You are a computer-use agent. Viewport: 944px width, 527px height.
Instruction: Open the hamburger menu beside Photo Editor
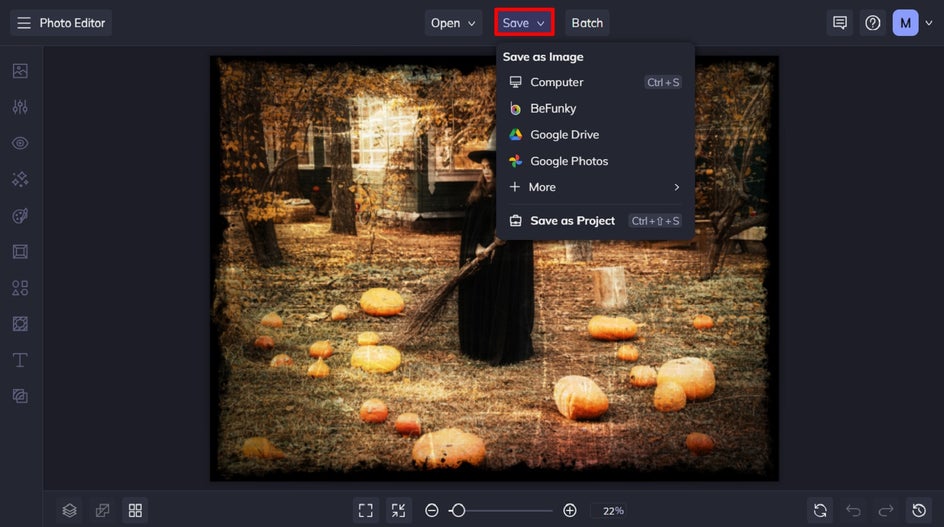pos(23,23)
